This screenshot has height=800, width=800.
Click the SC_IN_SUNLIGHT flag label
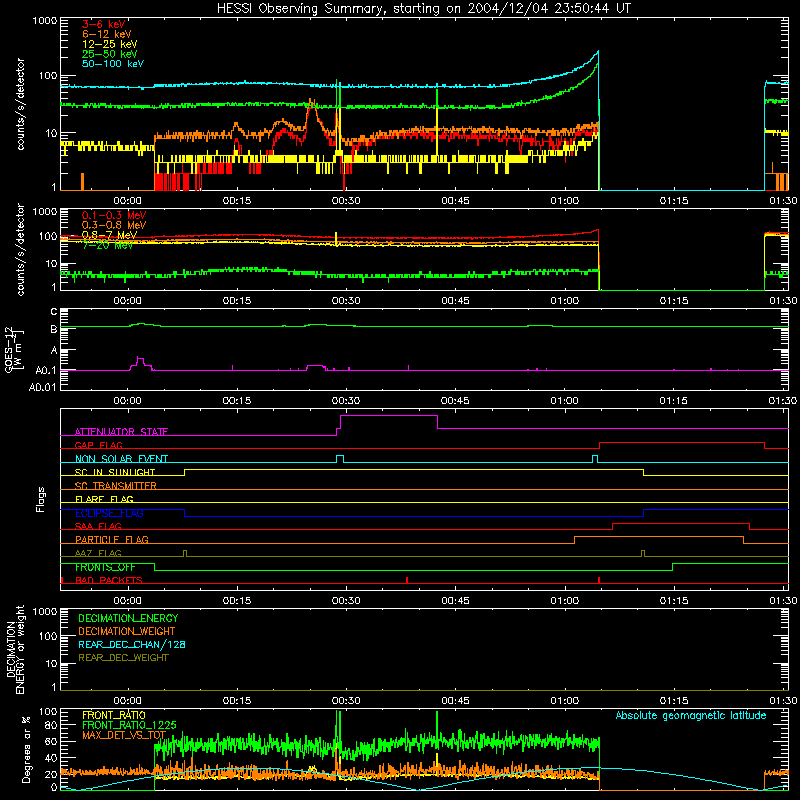[115, 472]
